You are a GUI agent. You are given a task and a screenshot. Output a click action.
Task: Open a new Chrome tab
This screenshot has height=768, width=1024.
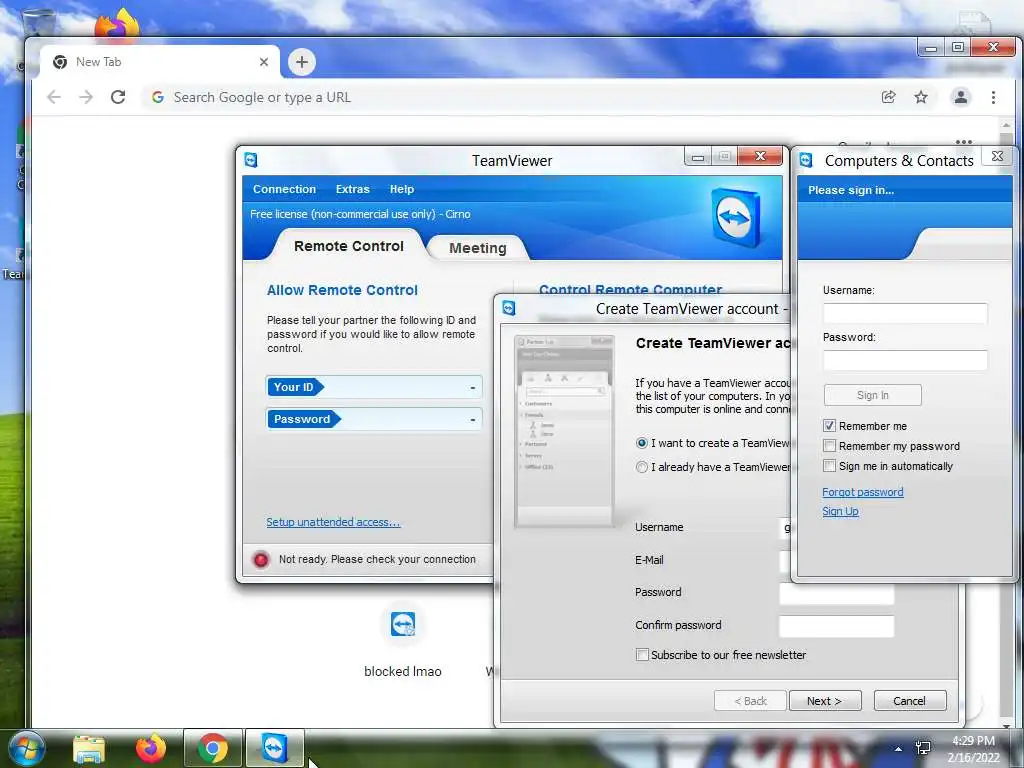[302, 62]
